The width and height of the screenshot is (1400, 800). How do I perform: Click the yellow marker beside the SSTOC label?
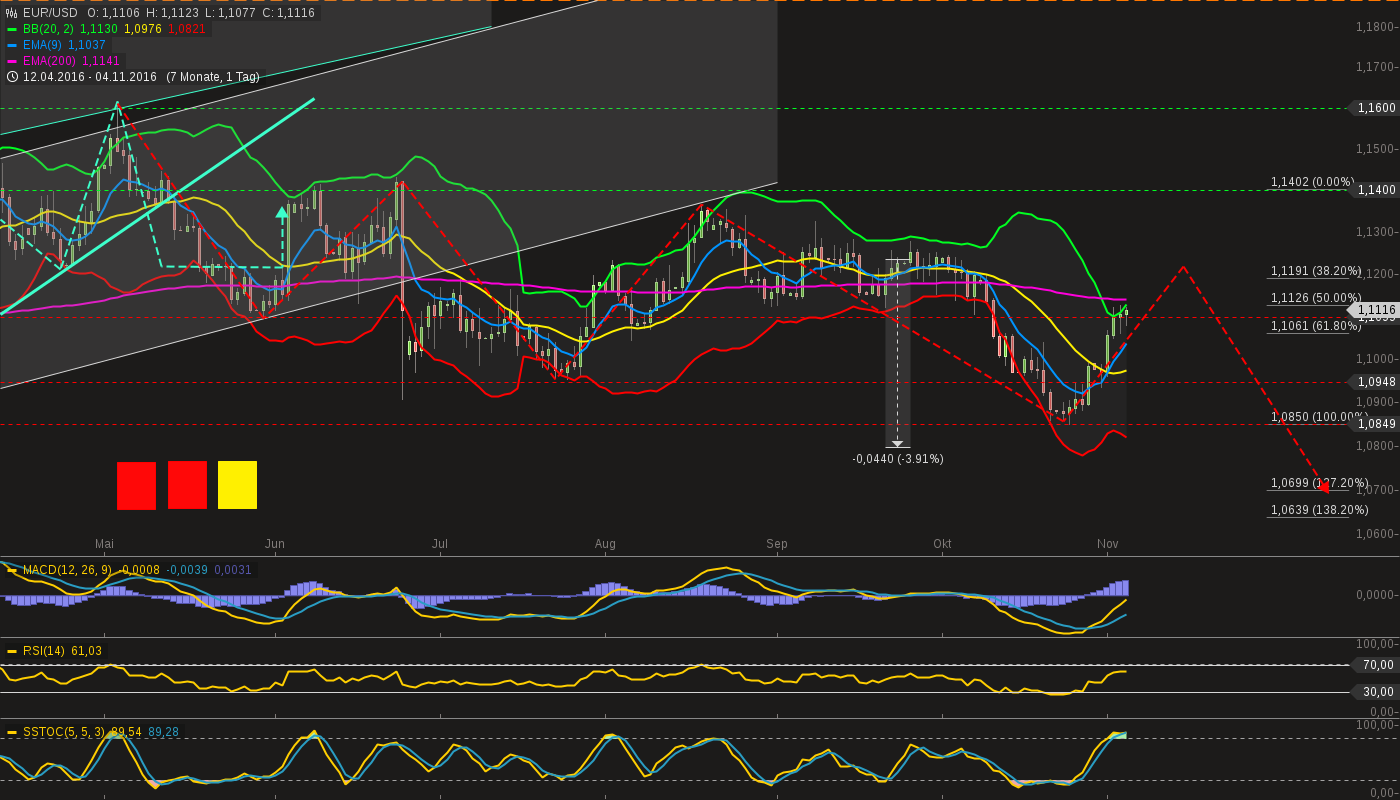tap(12, 732)
